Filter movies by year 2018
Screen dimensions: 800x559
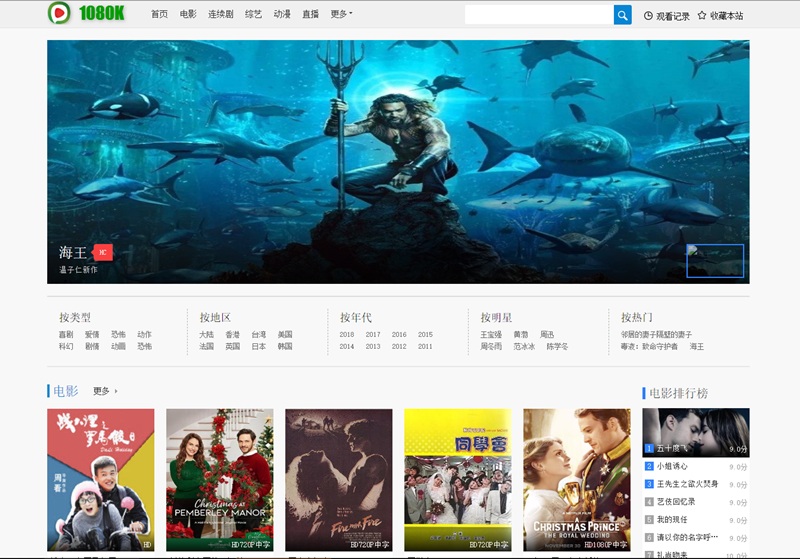tap(347, 335)
